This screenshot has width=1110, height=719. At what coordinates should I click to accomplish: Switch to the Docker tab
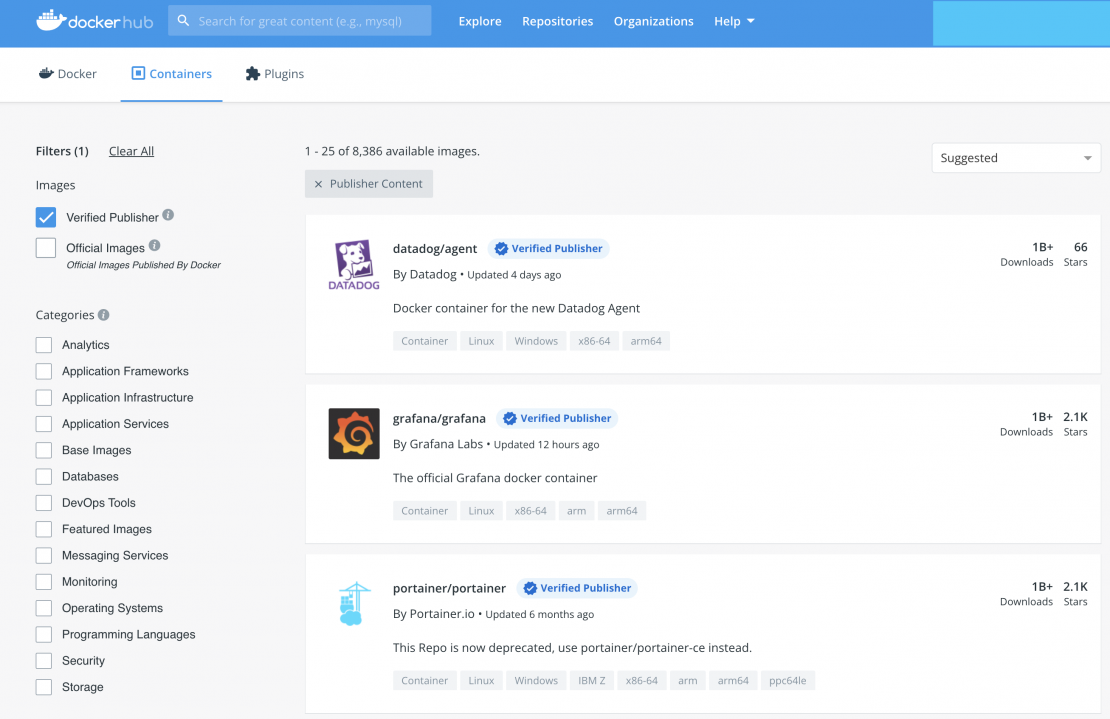coord(68,74)
